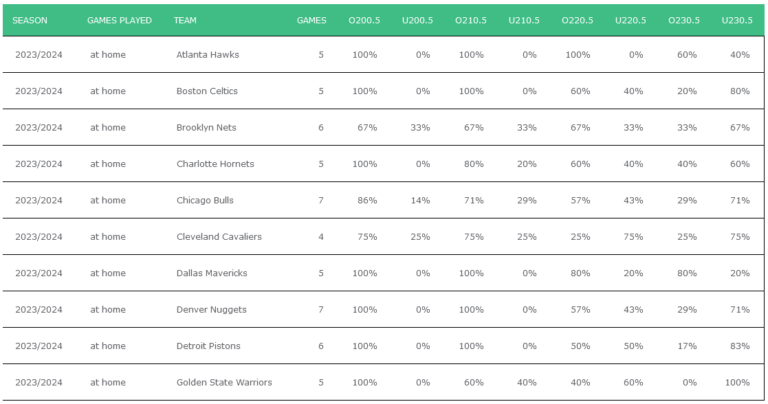Click the SEASON column header
768x404 pixels.
click(30, 20)
